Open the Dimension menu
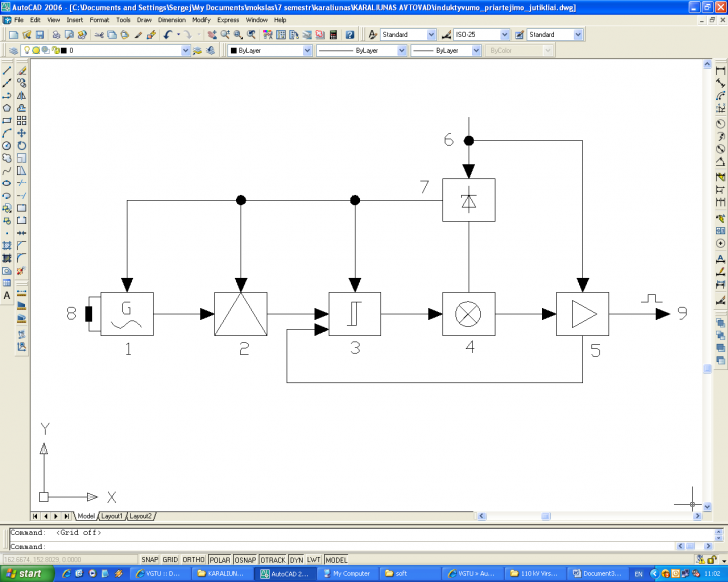The height and width of the screenshot is (582, 728). 171,20
